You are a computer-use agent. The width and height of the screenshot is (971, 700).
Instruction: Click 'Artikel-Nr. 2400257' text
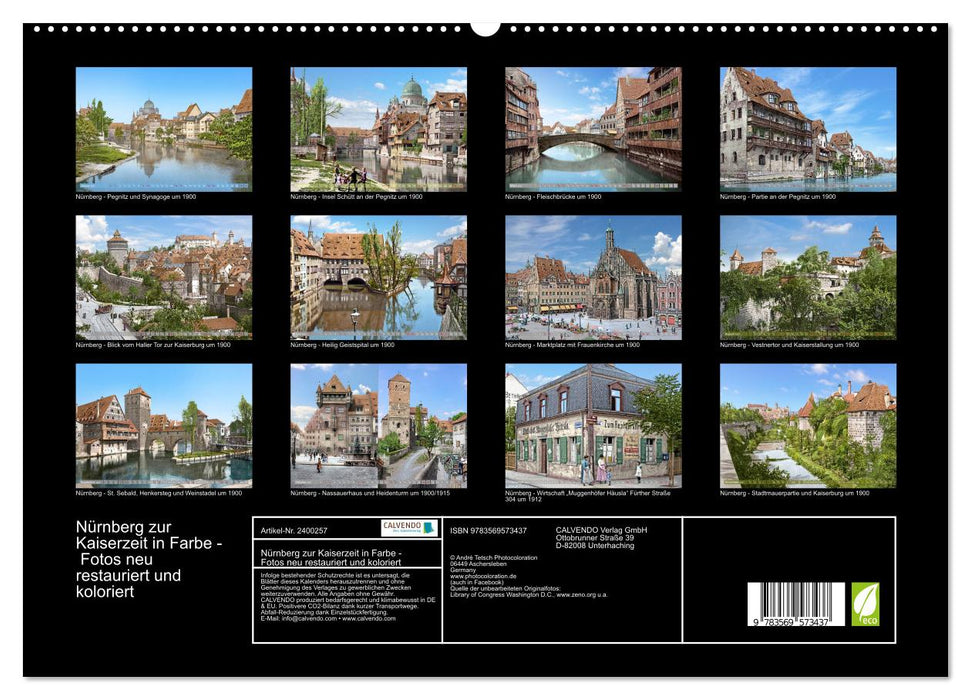coord(294,531)
